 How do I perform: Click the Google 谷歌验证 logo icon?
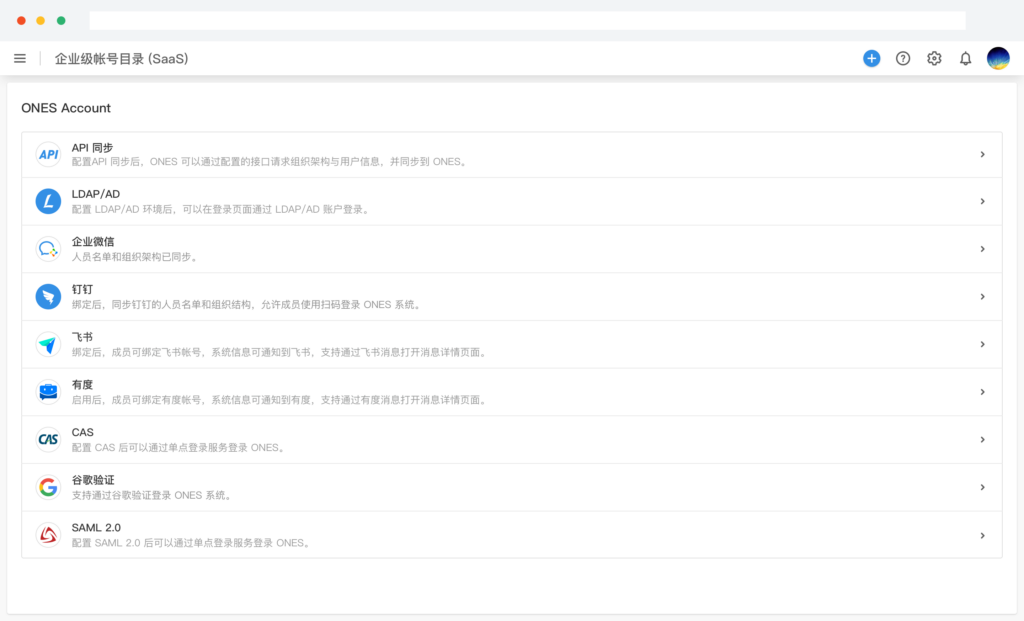pos(48,487)
